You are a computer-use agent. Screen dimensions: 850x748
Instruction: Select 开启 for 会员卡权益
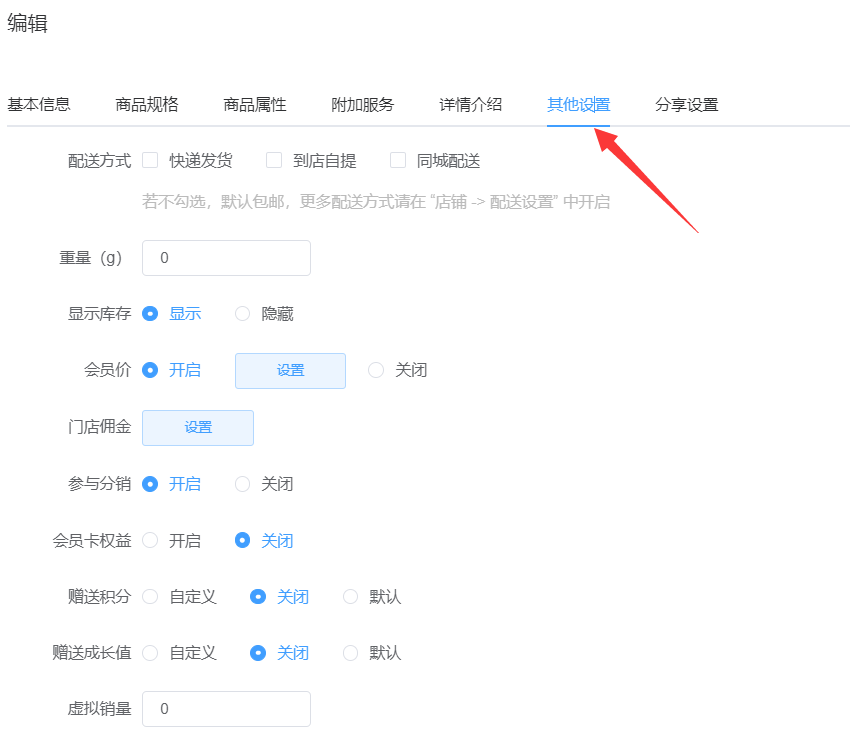tap(151, 540)
